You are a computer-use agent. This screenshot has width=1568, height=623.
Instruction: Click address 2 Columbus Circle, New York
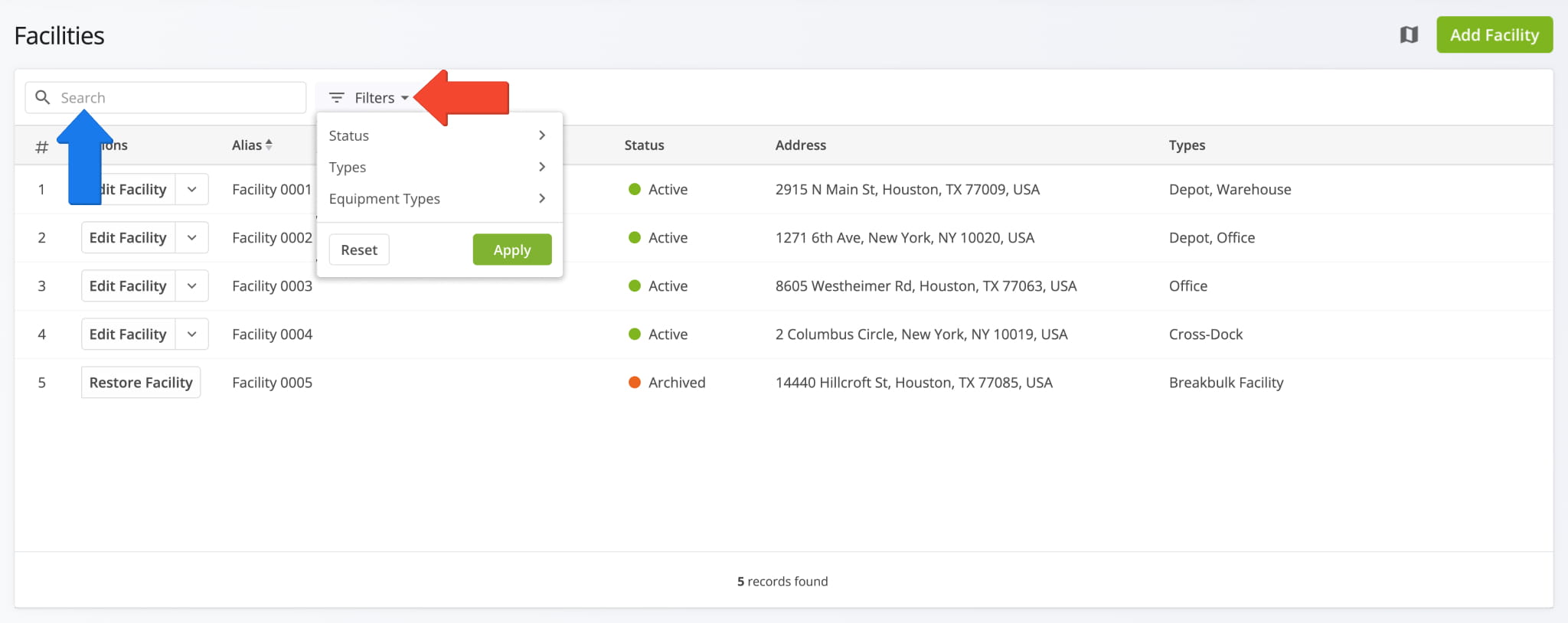pyautogui.click(x=921, y=334)
